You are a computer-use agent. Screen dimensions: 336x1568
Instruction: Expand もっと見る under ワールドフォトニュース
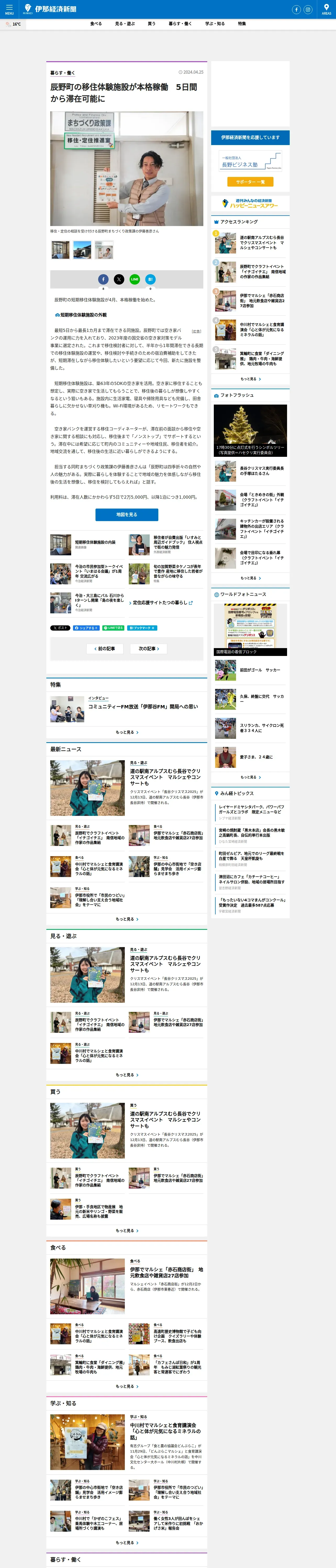[250, 777]
